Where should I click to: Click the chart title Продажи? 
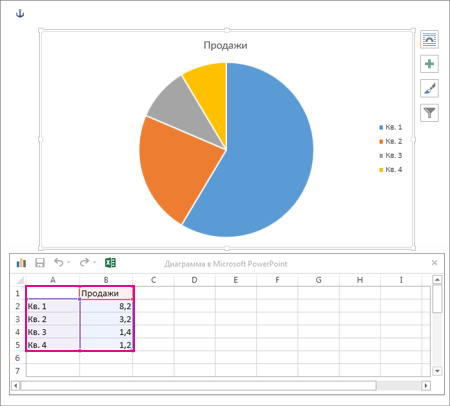(226, 45)
